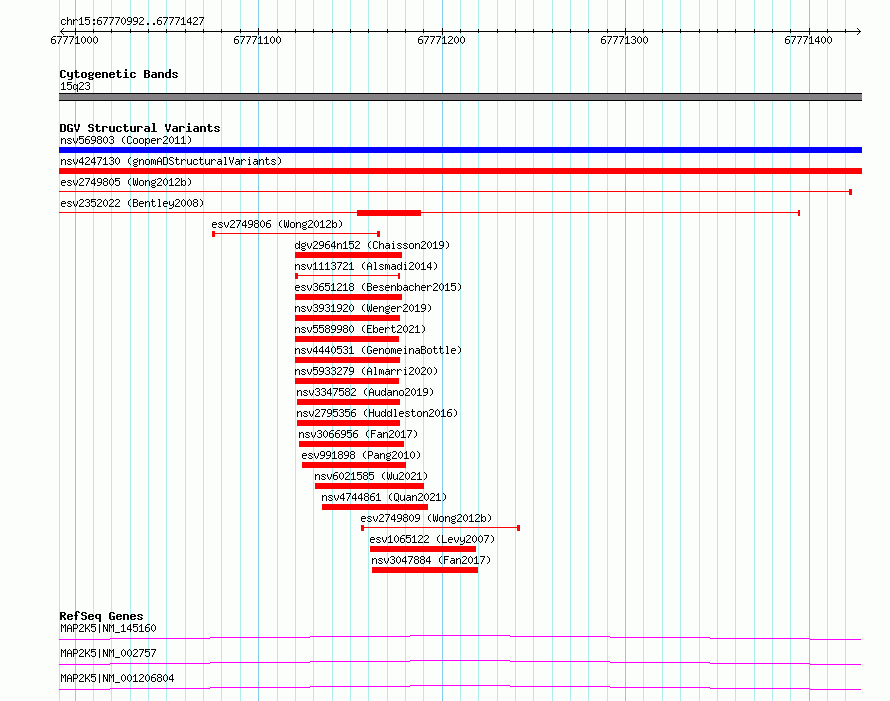This screenshot has width=890, height=701.
Task: Open esv1065122 (Levy2007) variant
Action: 432,539
